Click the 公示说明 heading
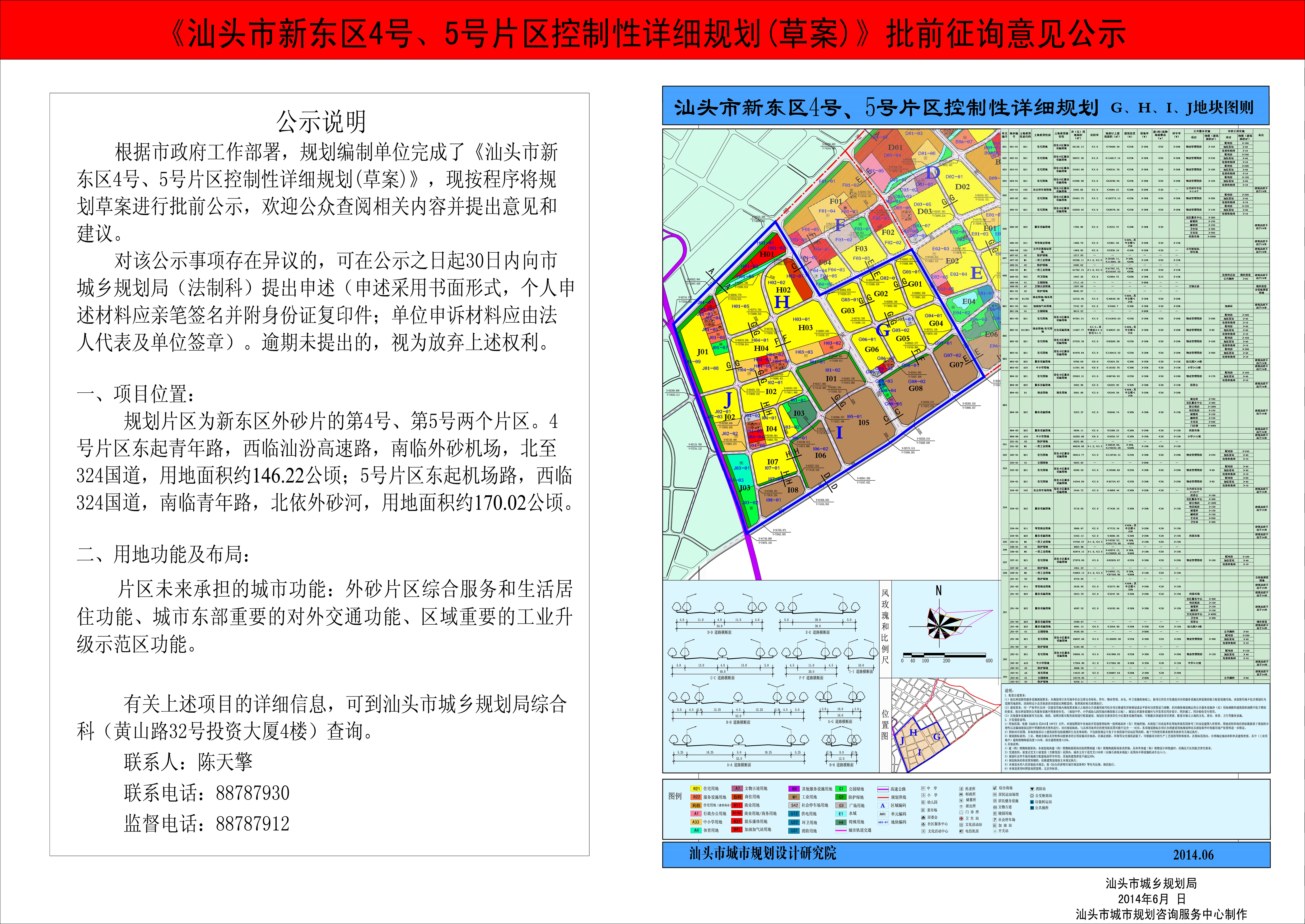The image size is (1305, 924). [x=321, y=121]
